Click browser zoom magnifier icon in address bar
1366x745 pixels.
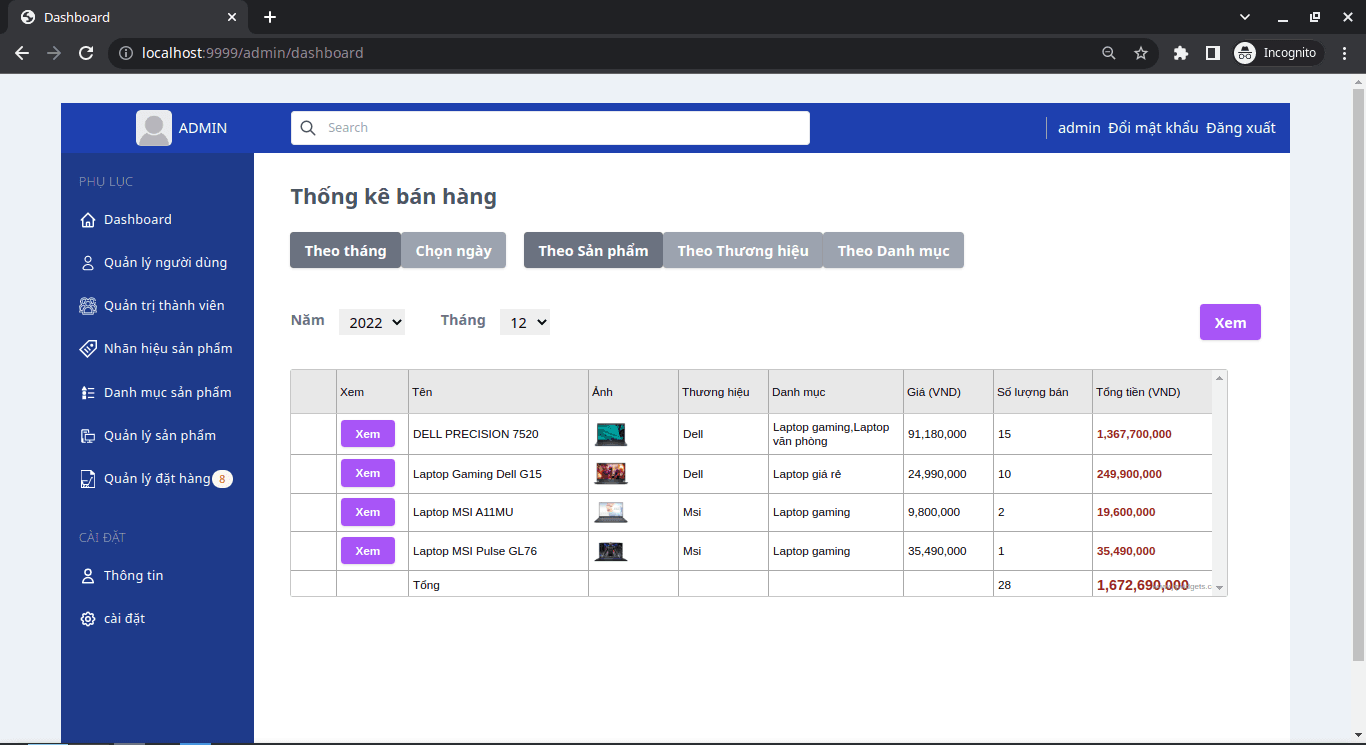pyautogui.click(x=1108, y=53)
